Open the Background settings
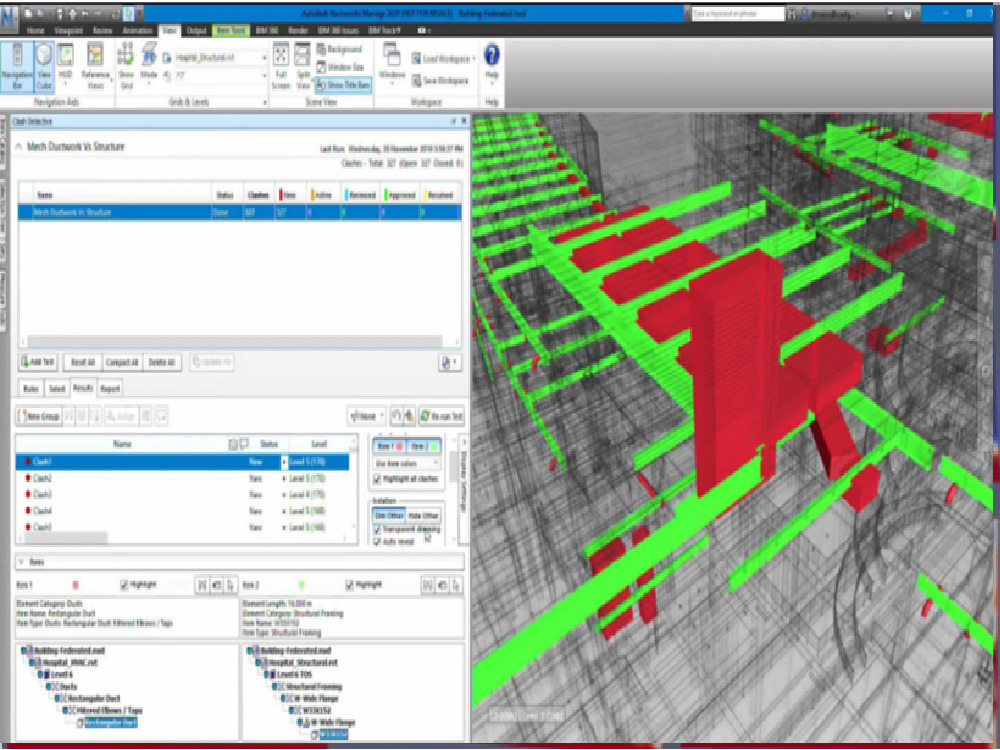The width and height of the screenshot is (1000, 750). pyautogui.click(x=339, y=49)
